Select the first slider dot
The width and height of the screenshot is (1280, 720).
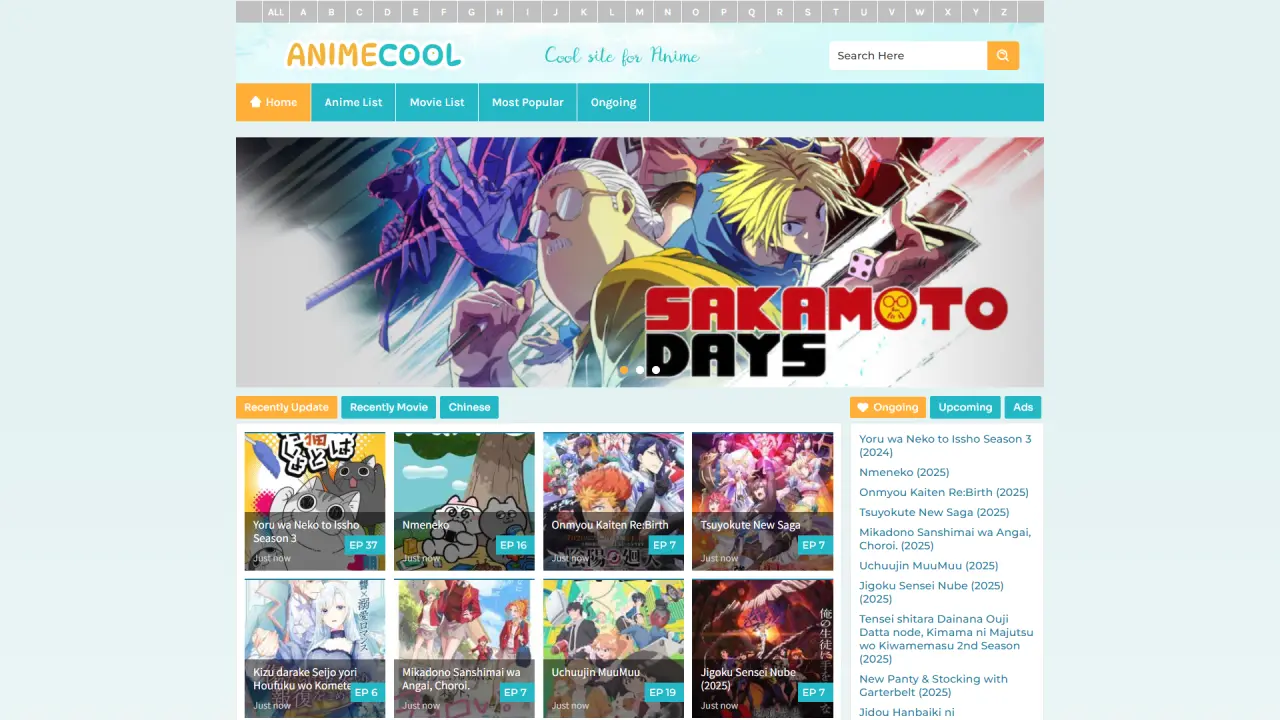(624, 370)
